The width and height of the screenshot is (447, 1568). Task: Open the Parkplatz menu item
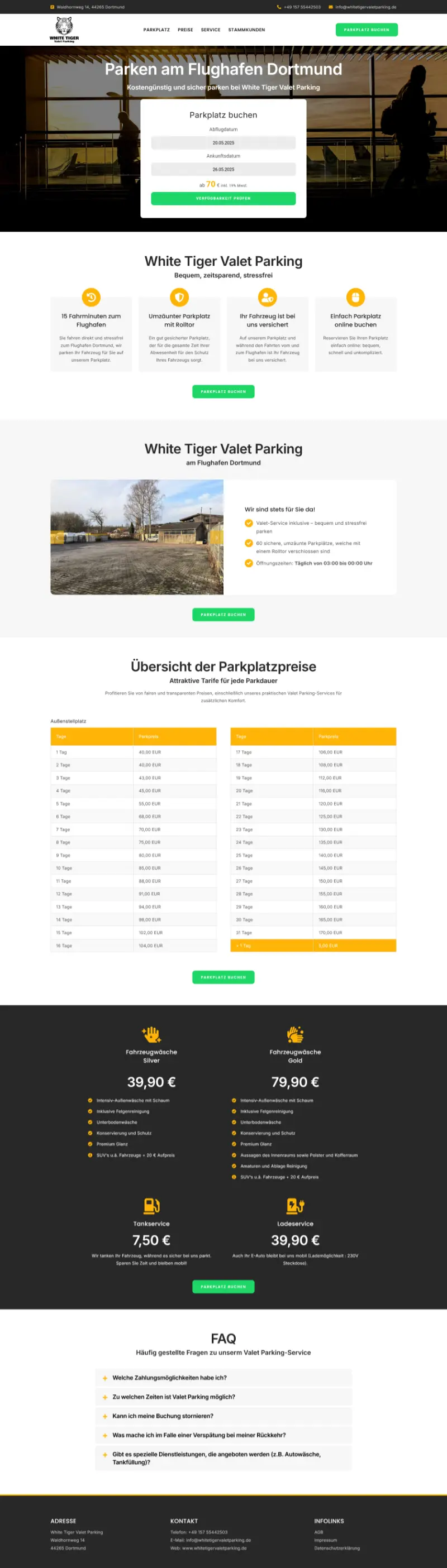pos(156,30)
